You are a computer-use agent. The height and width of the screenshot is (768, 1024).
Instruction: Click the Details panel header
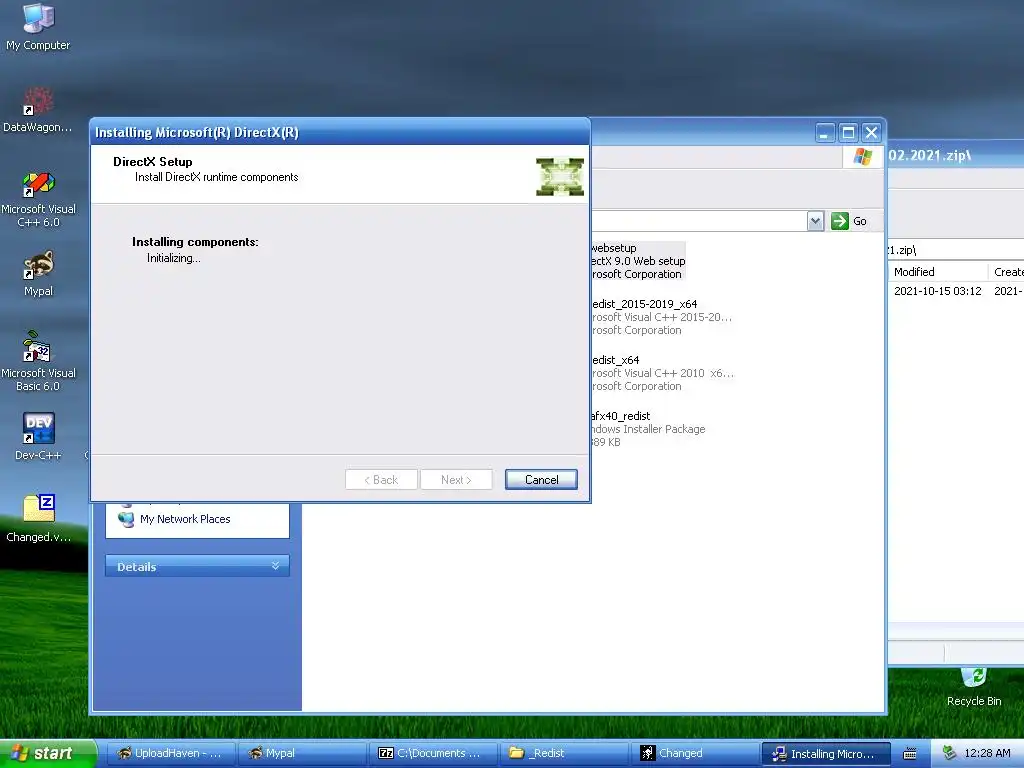197,566
